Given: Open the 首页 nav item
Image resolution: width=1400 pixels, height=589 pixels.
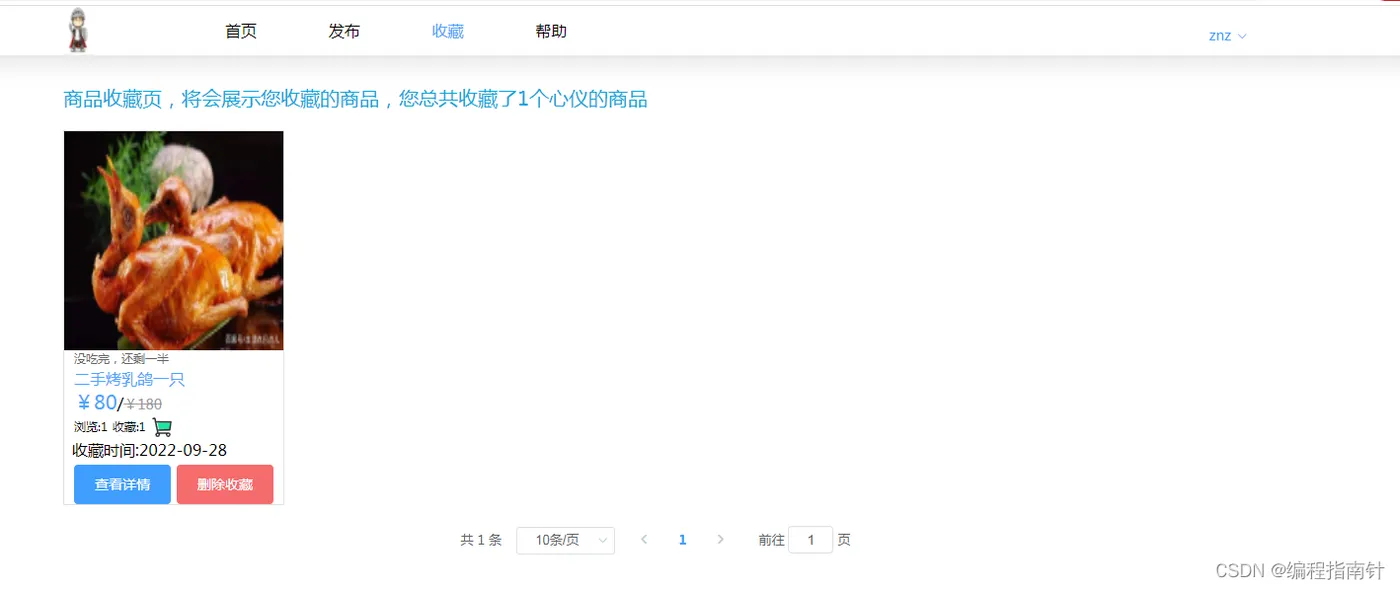Looking at the screenshot, I should point(241,31).
